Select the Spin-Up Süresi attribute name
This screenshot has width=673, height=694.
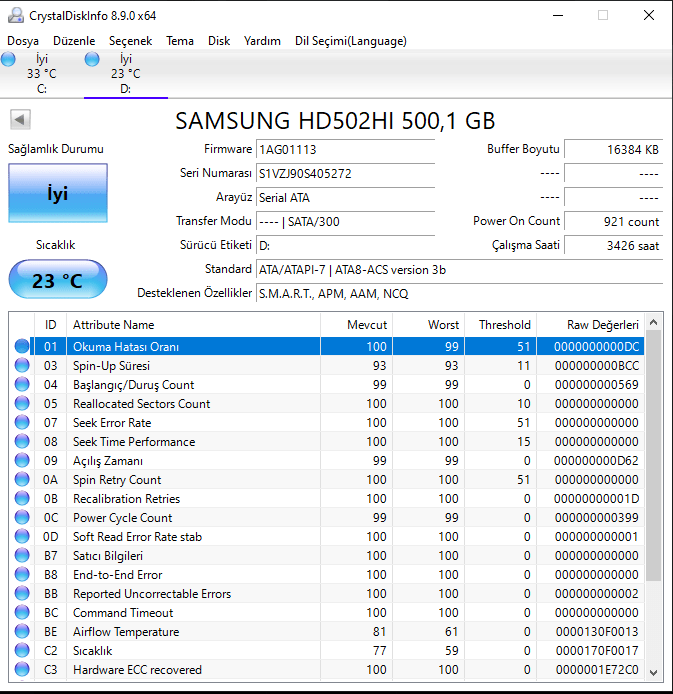112,366
